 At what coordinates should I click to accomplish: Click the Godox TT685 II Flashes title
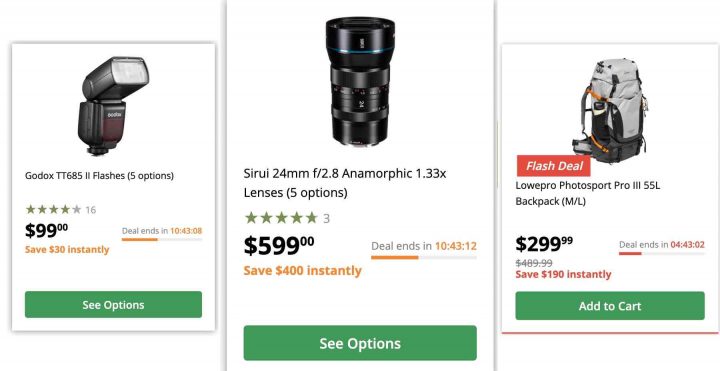click(99, 175)
